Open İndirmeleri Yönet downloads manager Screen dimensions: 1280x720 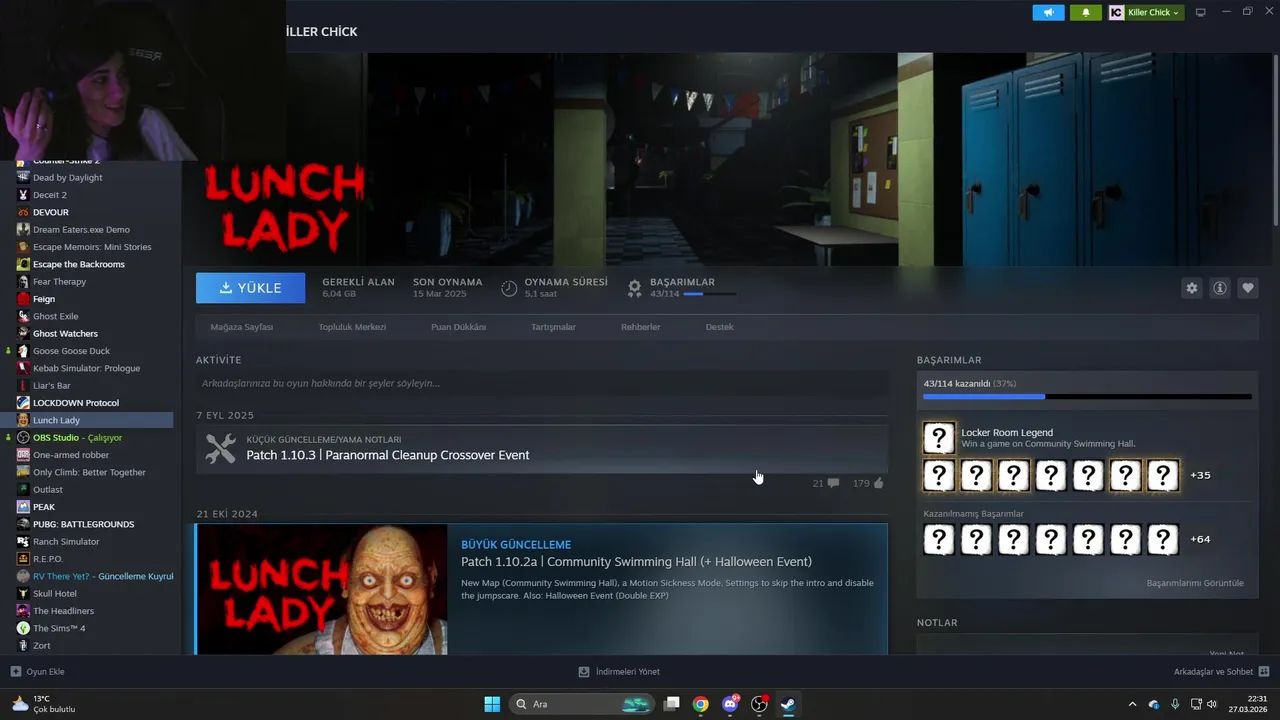(619, 672)
